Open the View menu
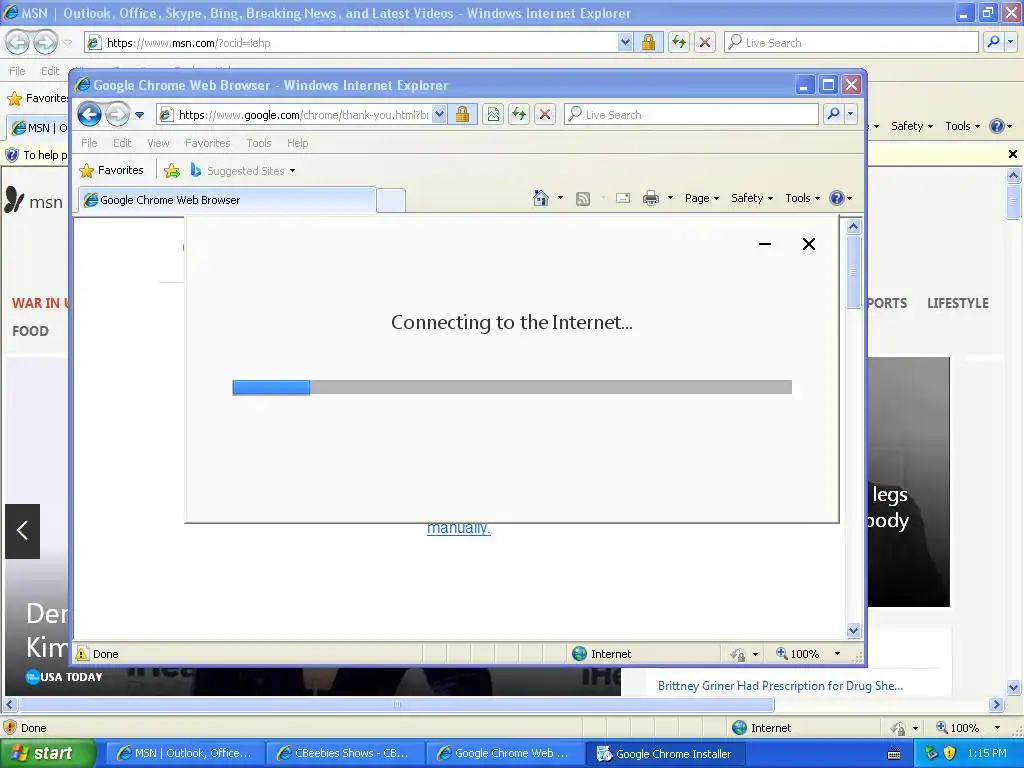The image size is (1024, 768). pyautogui.click(x=158, y=143)
